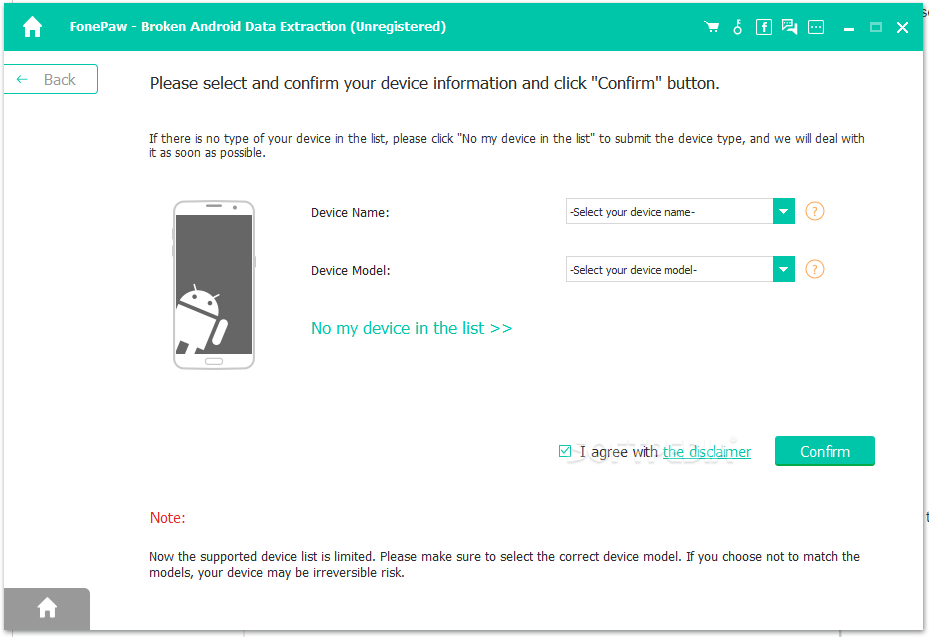The image size is (929, 637).
Task: Click the help icon beside Device Name
Action: pos(815,211)
